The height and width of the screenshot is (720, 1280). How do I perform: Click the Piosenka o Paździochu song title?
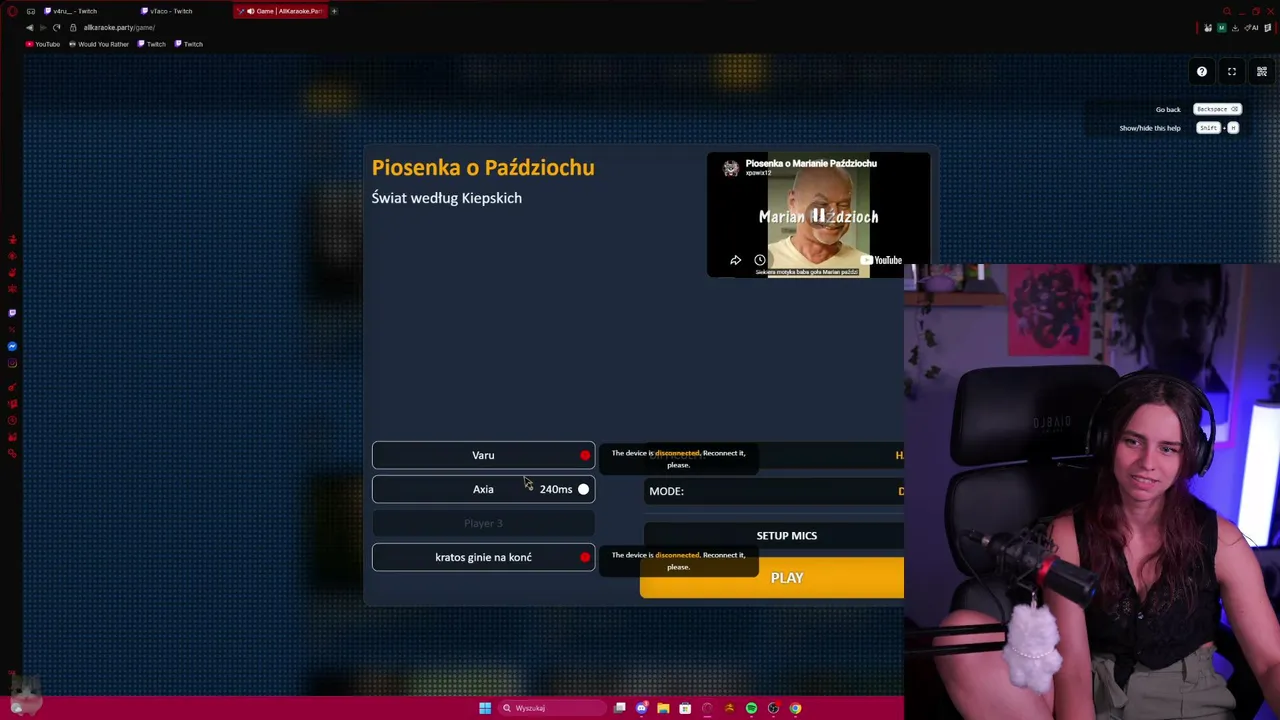click(483, 167)
